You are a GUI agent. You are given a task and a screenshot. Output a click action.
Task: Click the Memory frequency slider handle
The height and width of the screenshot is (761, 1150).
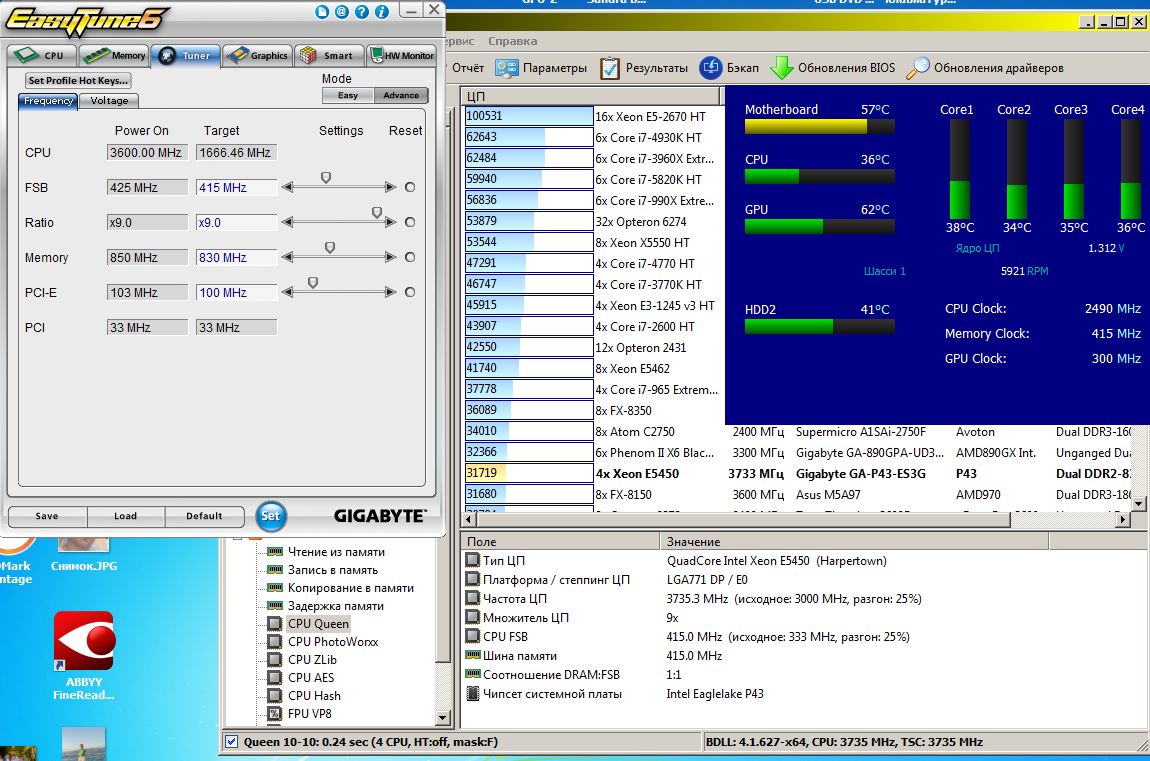click(x=330, y=248)
